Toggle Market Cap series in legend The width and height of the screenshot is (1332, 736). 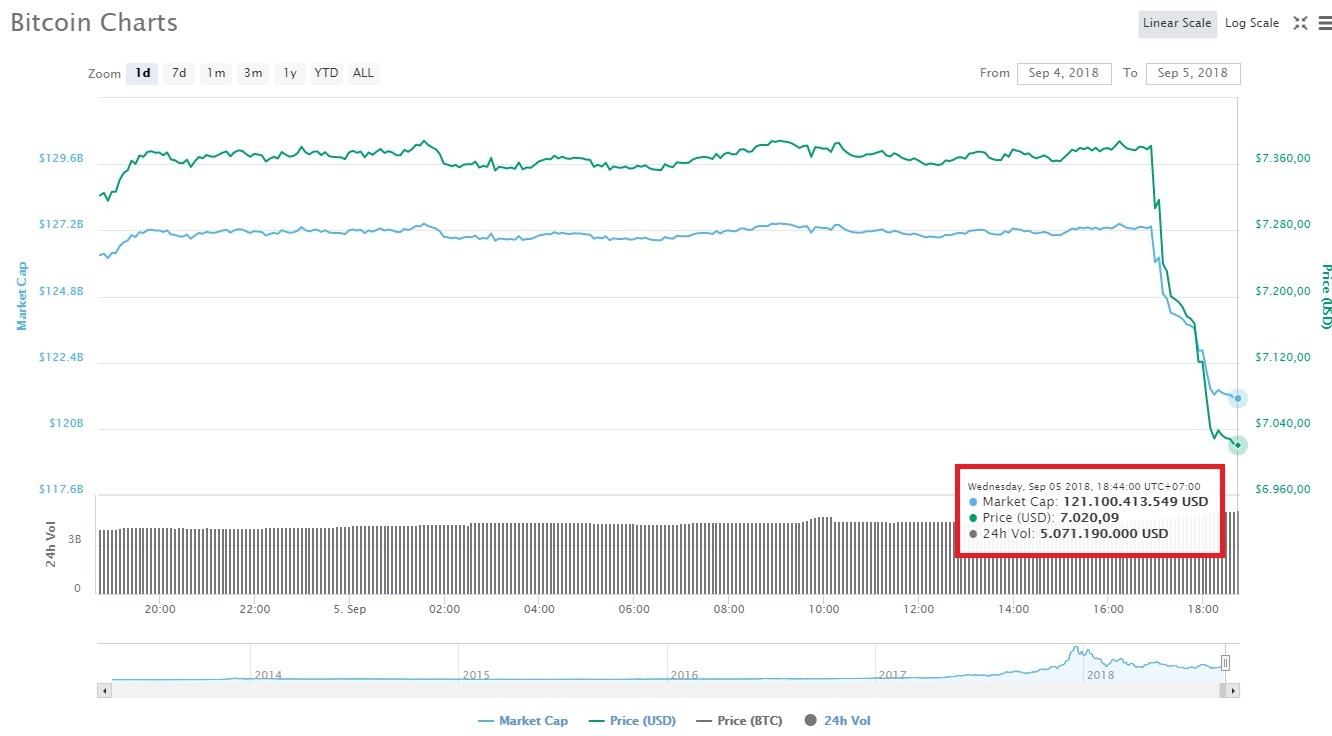coord(523,720)
